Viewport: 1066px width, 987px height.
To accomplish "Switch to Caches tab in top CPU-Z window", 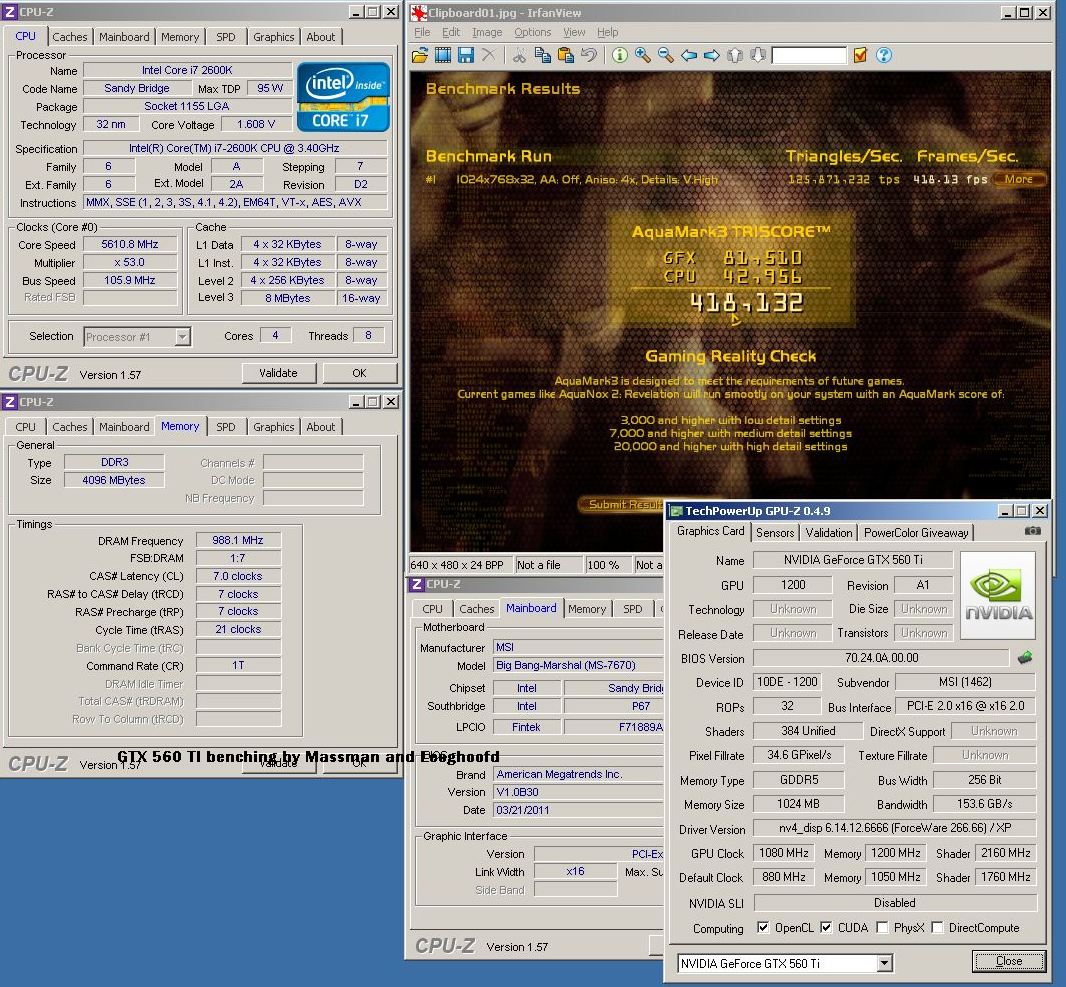I will click(x=70, y=37).
